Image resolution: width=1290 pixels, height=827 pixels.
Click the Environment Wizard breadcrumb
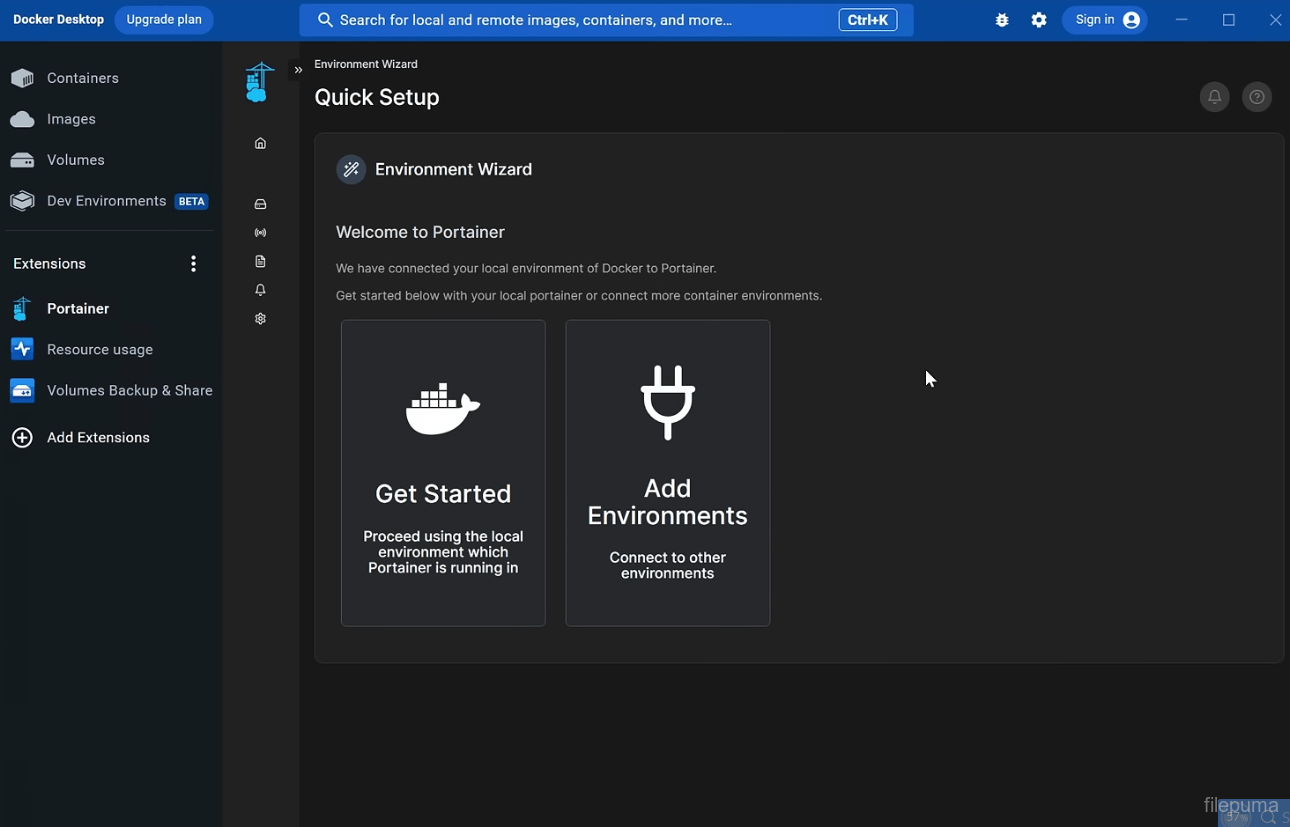(x=366, y=64)
